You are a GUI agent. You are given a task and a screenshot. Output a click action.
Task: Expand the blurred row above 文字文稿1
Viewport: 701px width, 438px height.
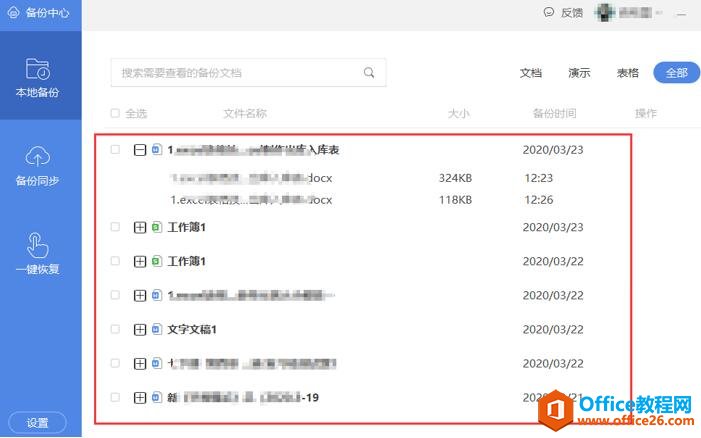coord(140,295)
